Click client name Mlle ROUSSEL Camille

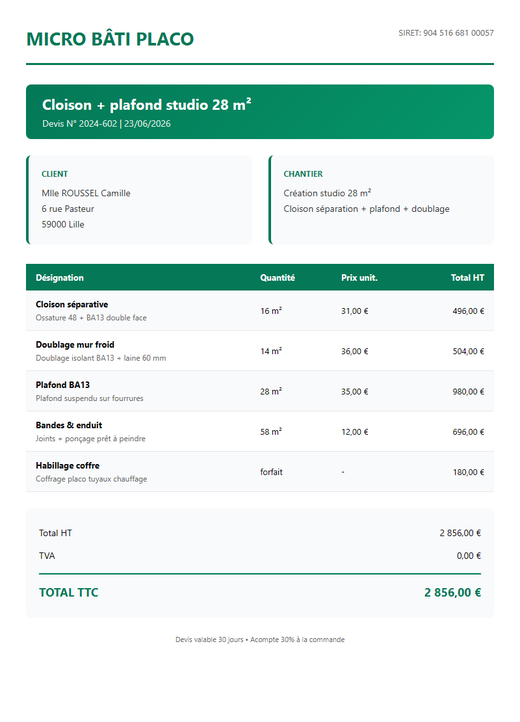pyautogui.click(x=86, y=193)
